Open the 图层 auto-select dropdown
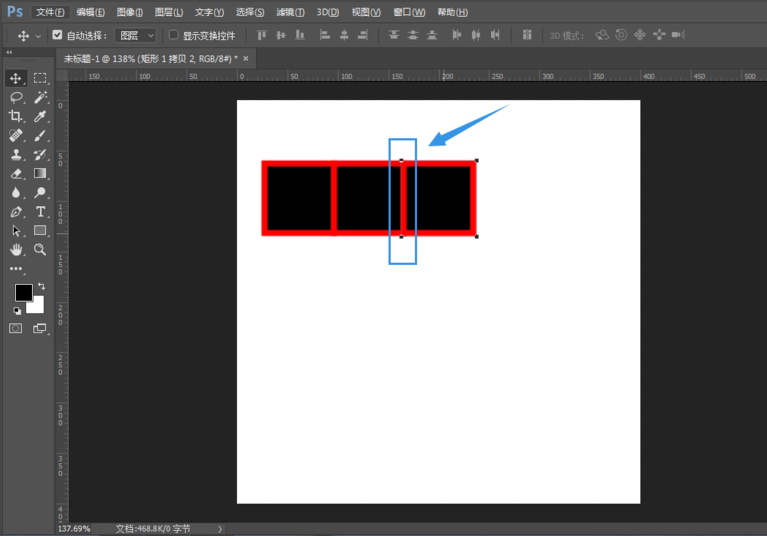 coord(136,35)
